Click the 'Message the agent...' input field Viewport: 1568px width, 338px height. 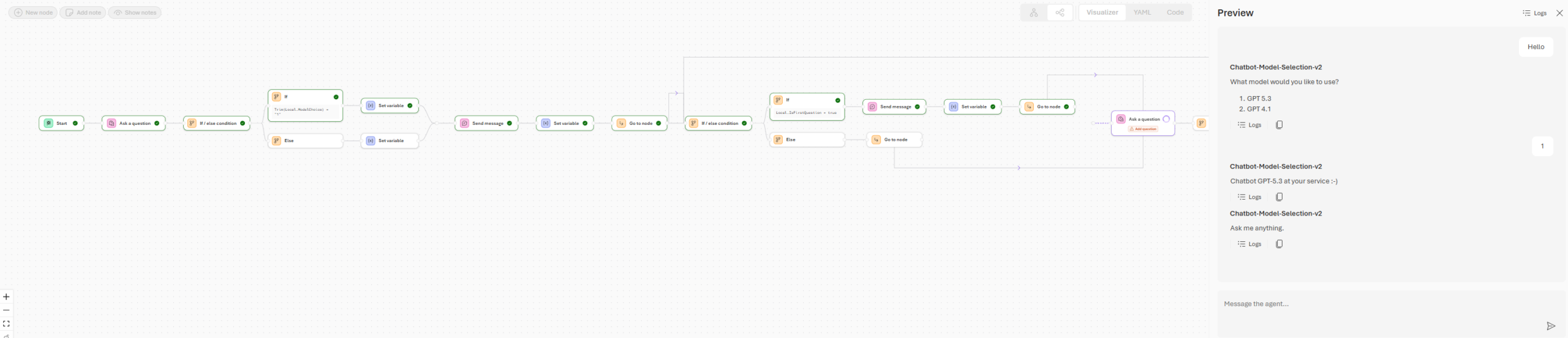1378,304
